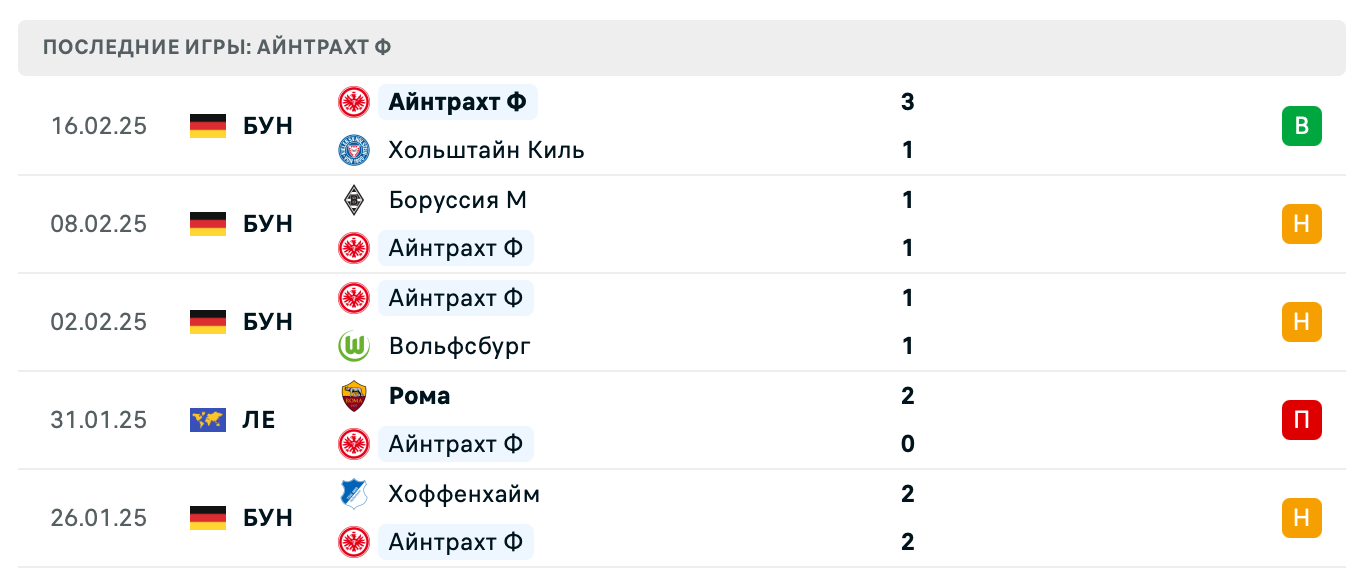The height and width of the screenshot is (588, 1362).
Task: Click the red П loss badge for the Рома match
Action: click(x=1301, y=420)
